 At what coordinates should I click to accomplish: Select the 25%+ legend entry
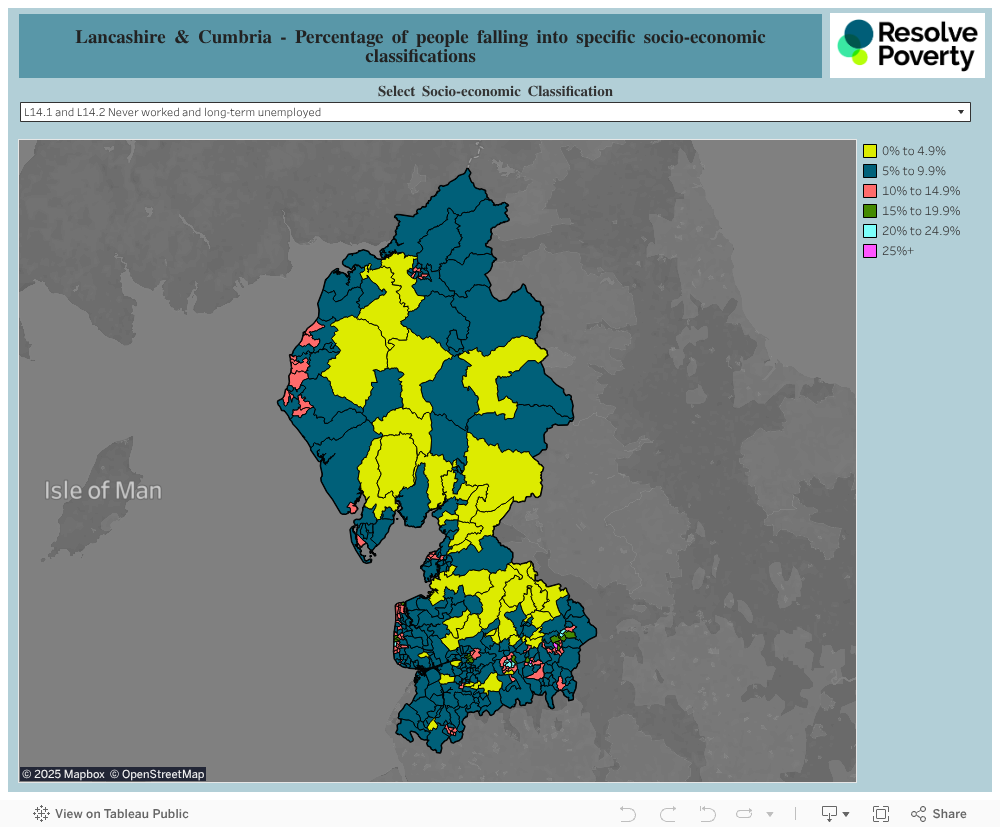tap(897, 251)
